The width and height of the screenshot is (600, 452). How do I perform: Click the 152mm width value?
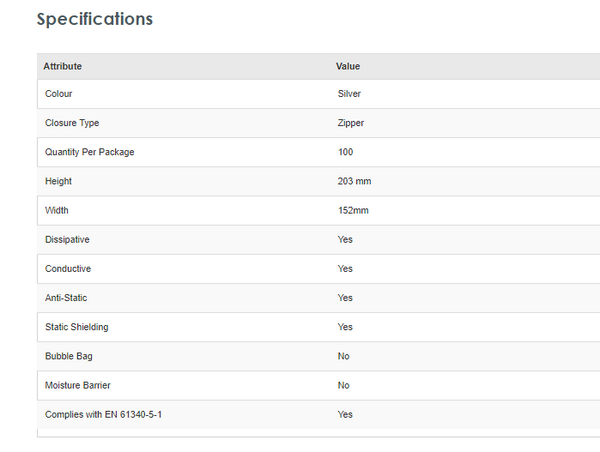tap(354, 211)
